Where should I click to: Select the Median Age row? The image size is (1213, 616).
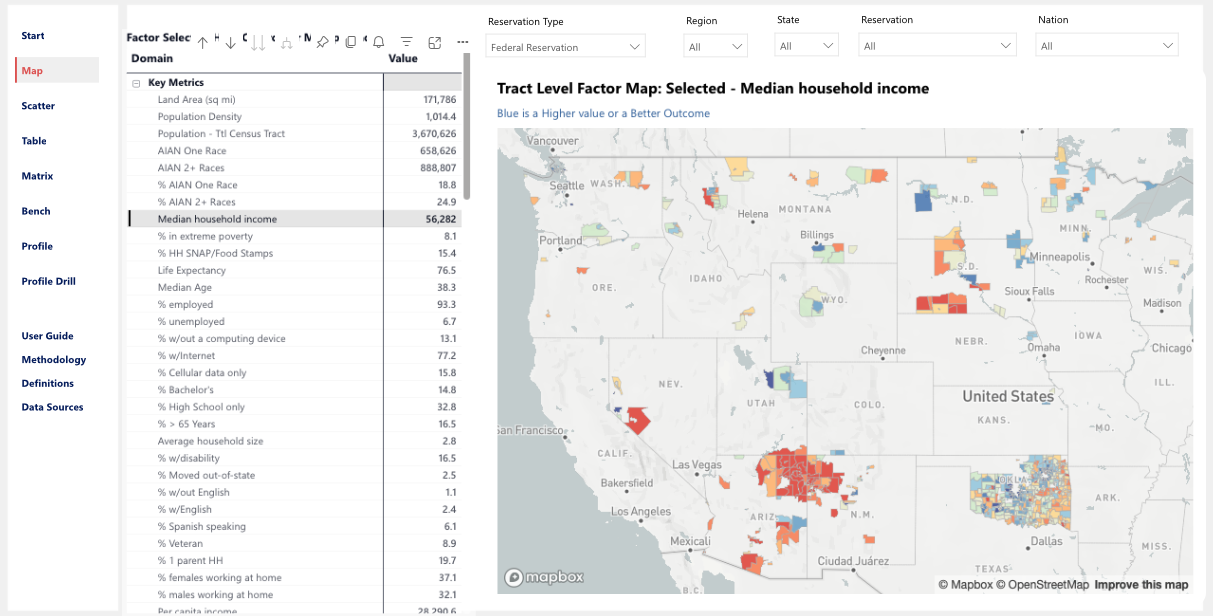click(x=294, y=287)
